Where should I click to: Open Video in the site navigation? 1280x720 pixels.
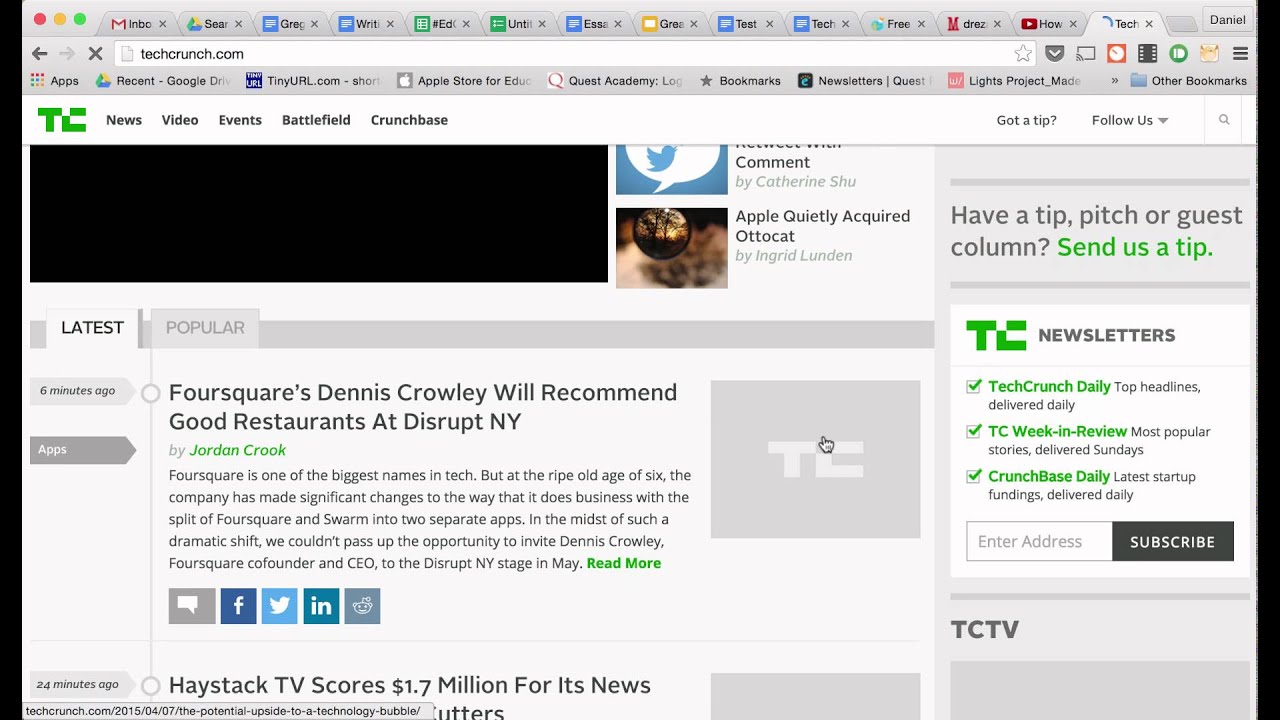pyautogui.click(x=180, y=120)
